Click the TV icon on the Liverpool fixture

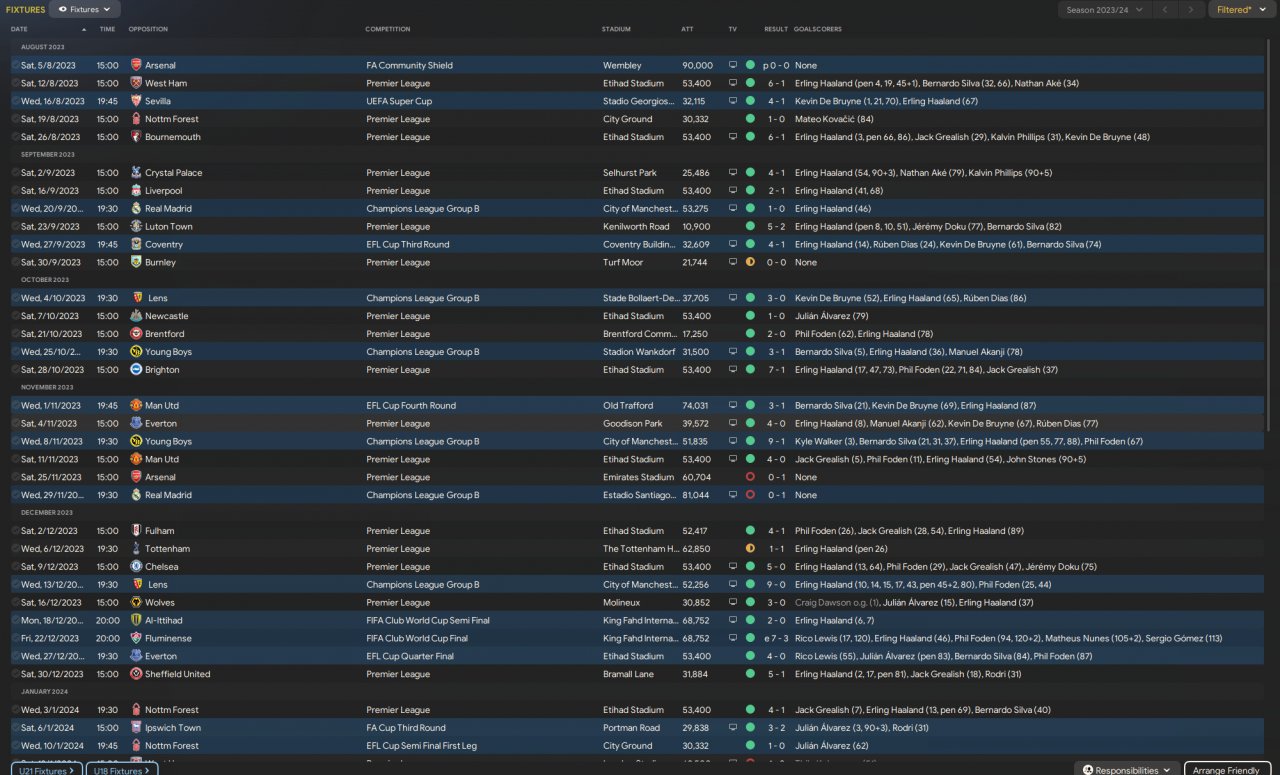[x=732, y=191]
